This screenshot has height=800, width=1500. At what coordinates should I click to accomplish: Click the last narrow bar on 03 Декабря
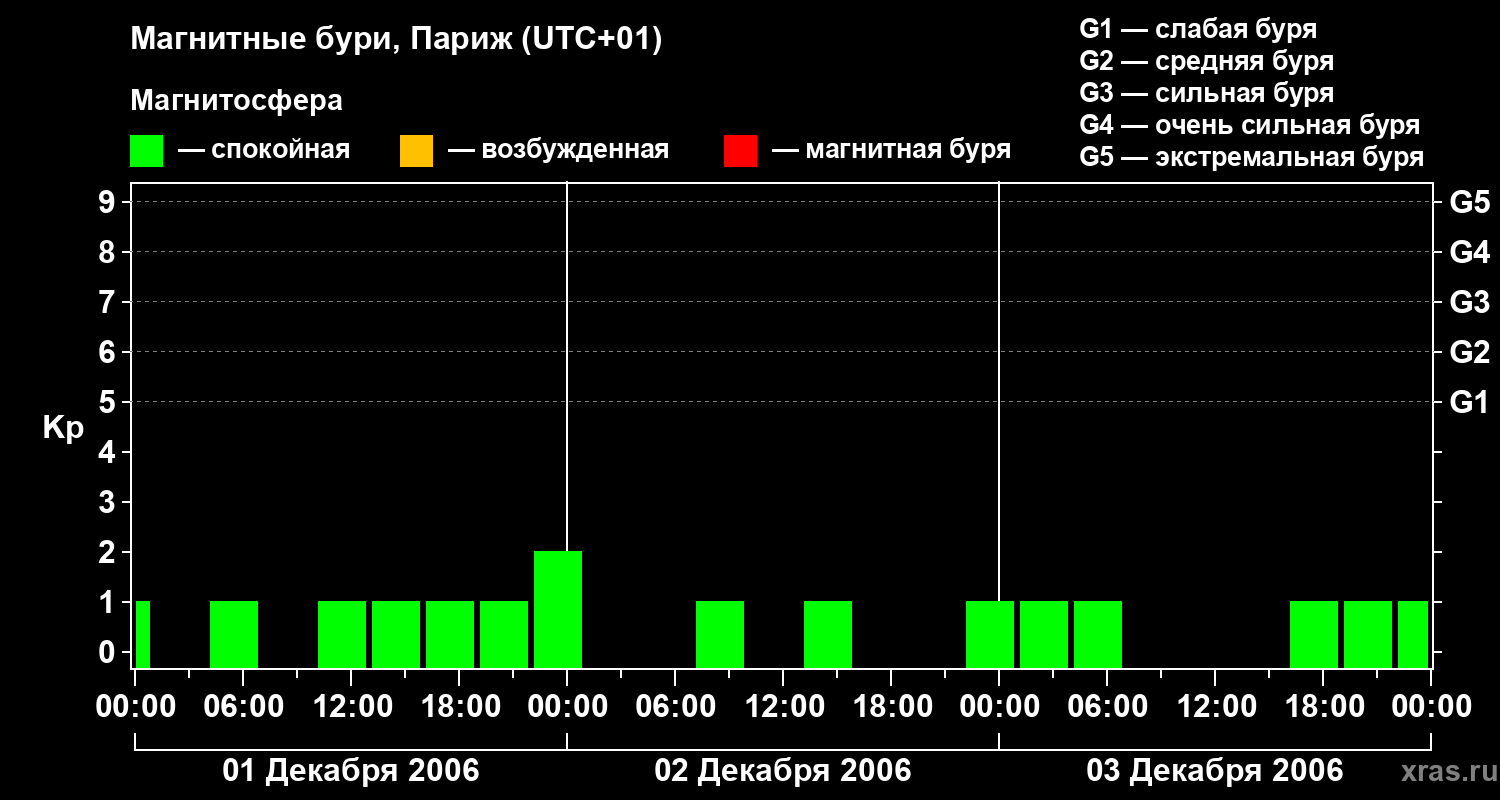[1413, 634]
